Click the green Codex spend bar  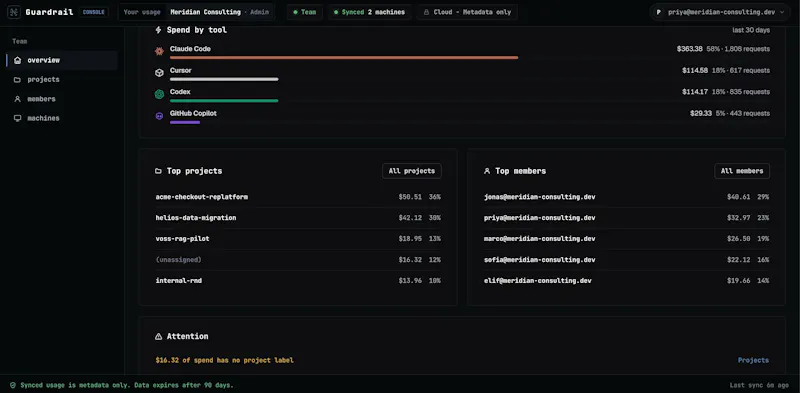(224, 101)
